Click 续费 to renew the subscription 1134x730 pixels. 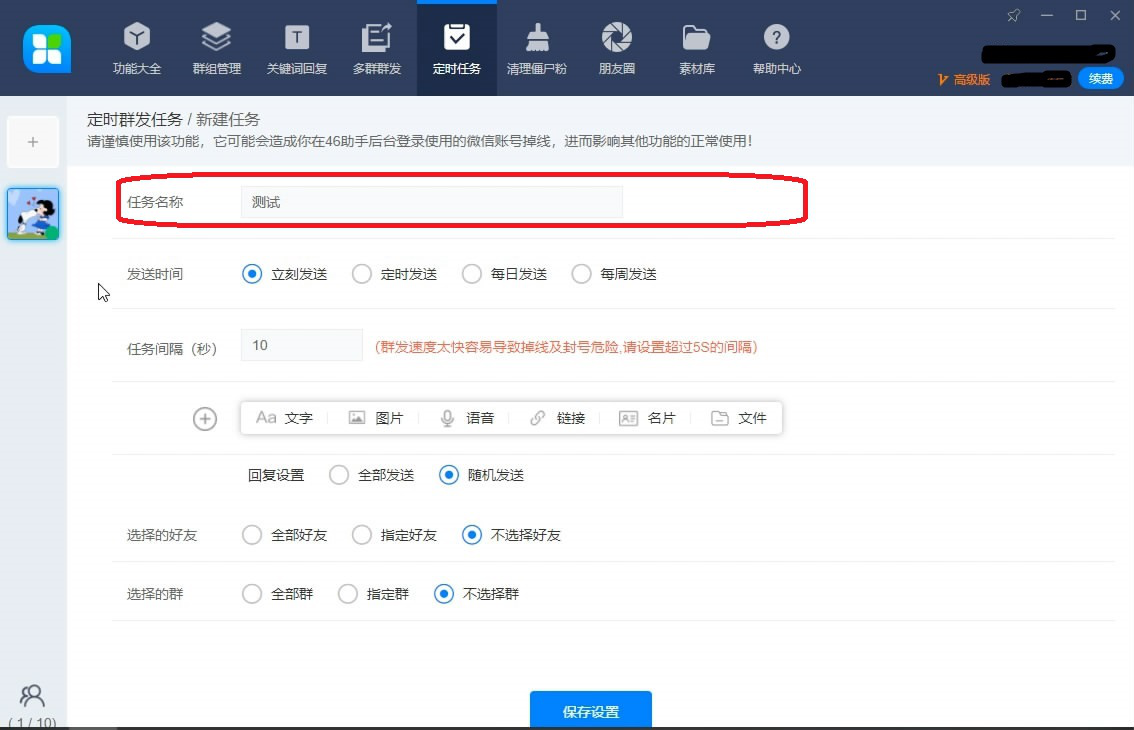tap(1099, 78)
